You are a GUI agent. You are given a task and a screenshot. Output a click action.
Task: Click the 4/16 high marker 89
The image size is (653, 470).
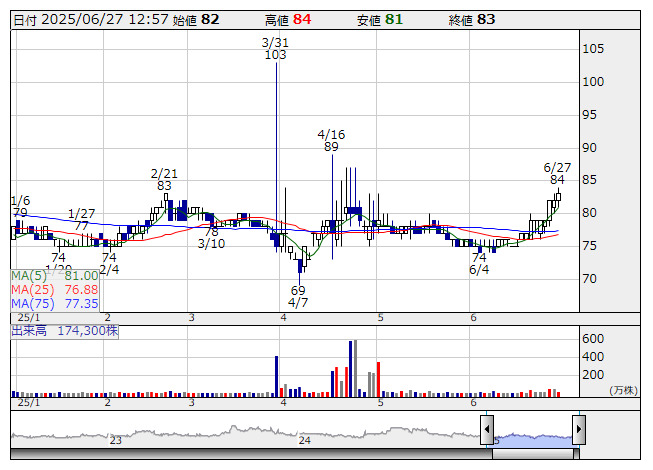coord(331,146)
